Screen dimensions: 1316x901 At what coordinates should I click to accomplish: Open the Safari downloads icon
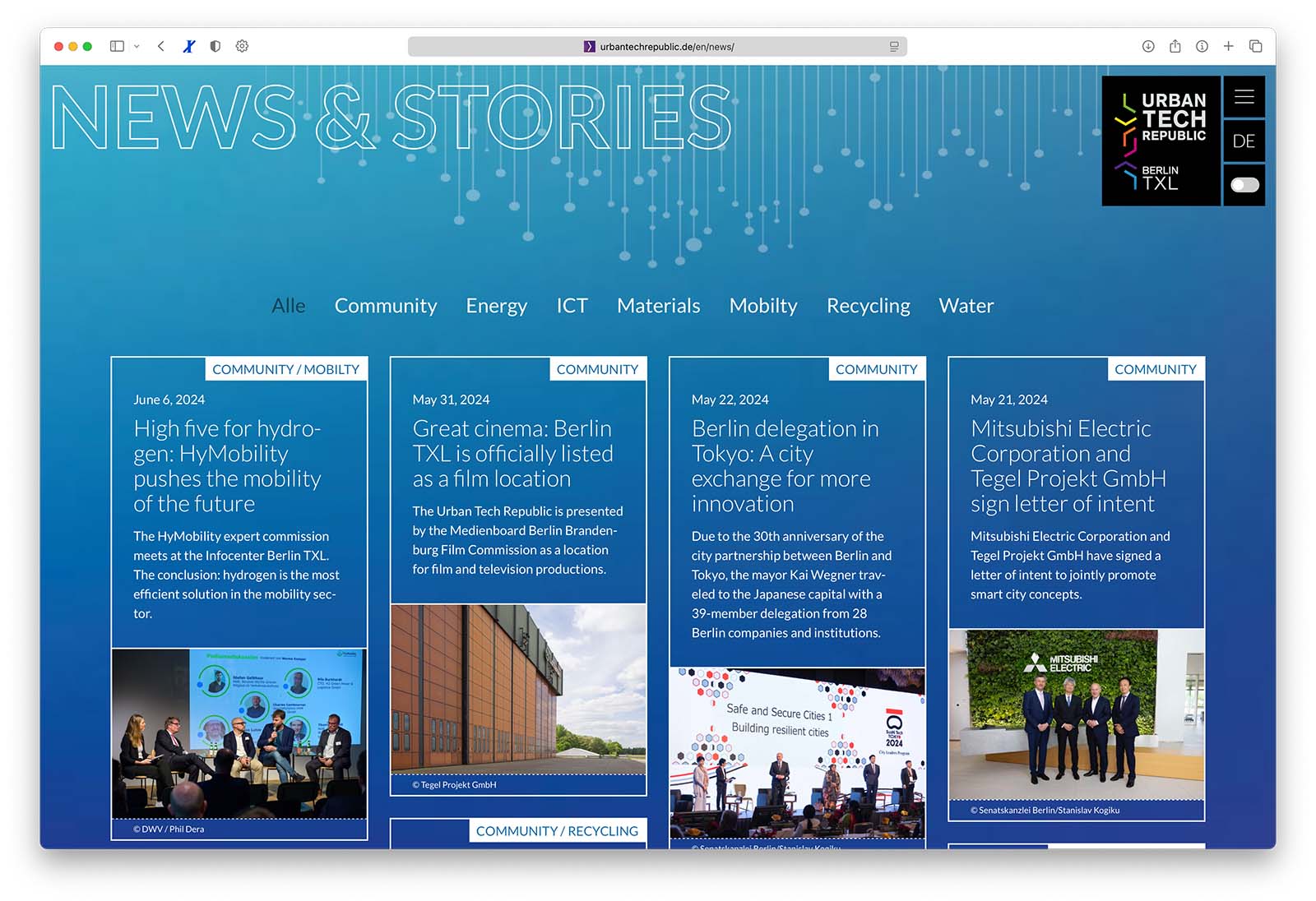click(x=1148, y=46)
